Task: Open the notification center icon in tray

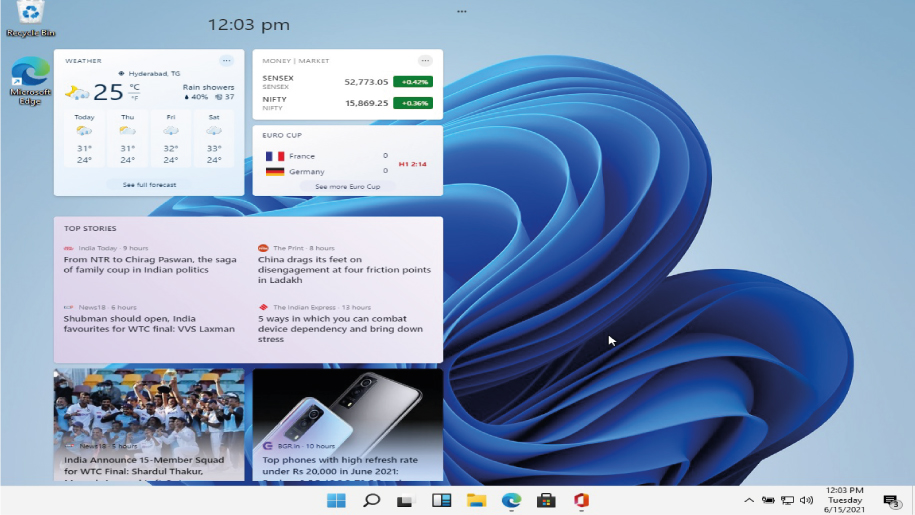Action: point(890,500)
